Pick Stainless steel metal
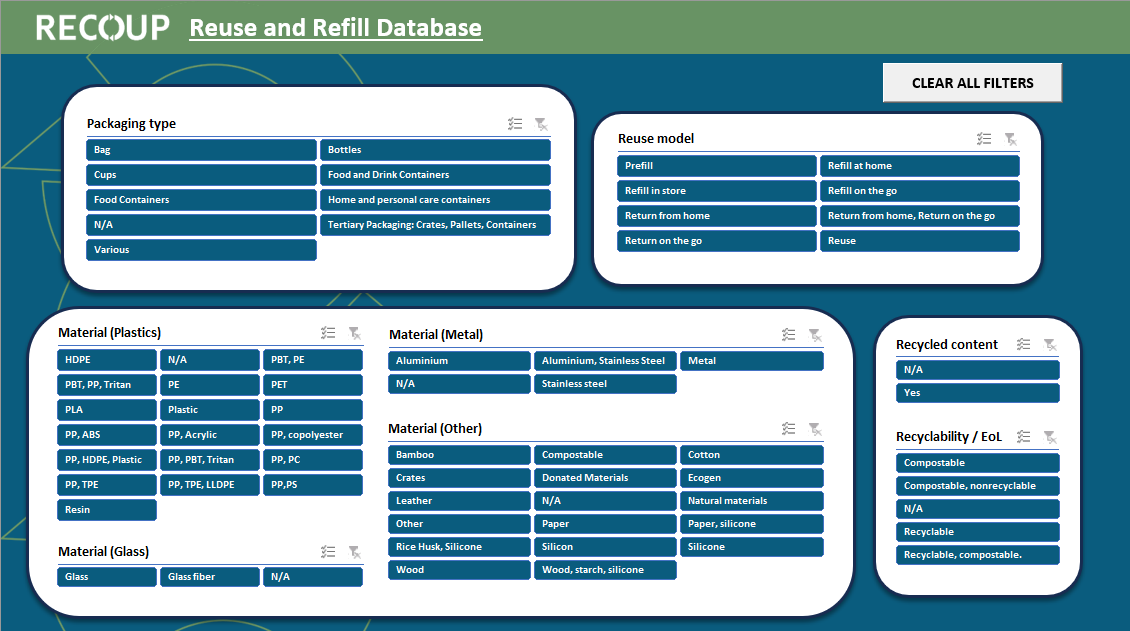 (x=605, y=384)
